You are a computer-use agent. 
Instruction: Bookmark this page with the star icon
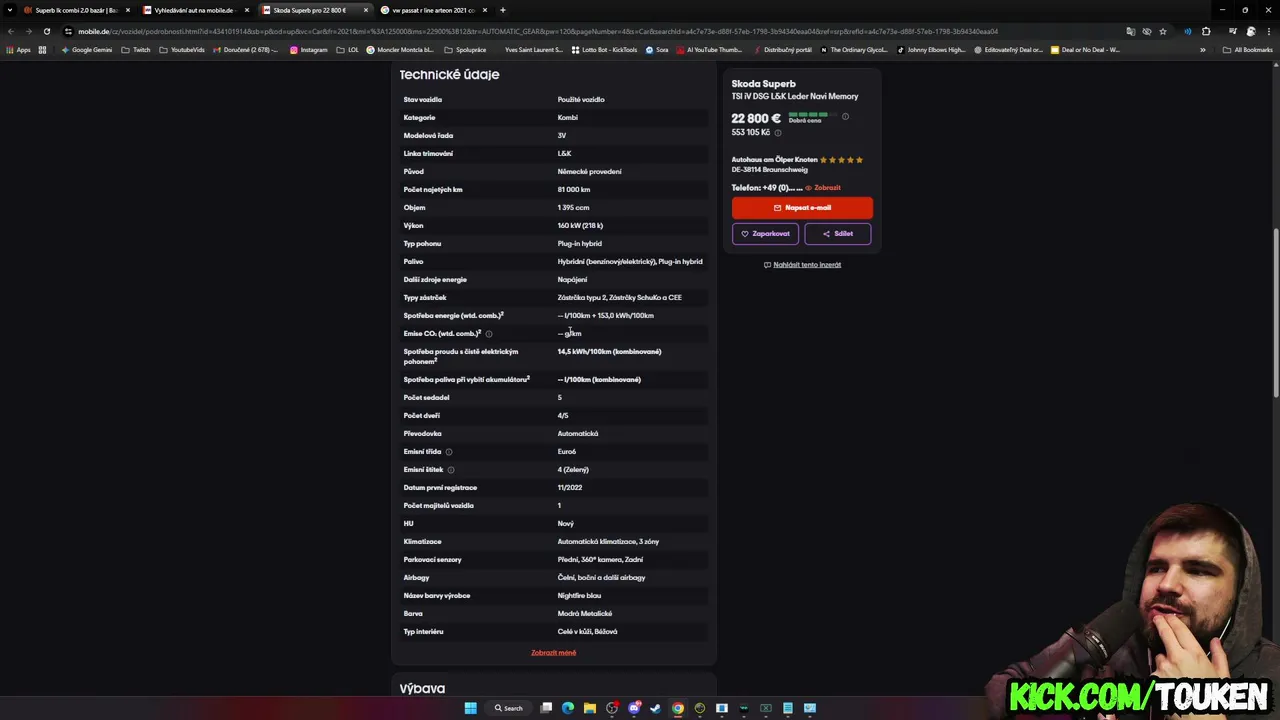click(x=1162, y=31)
